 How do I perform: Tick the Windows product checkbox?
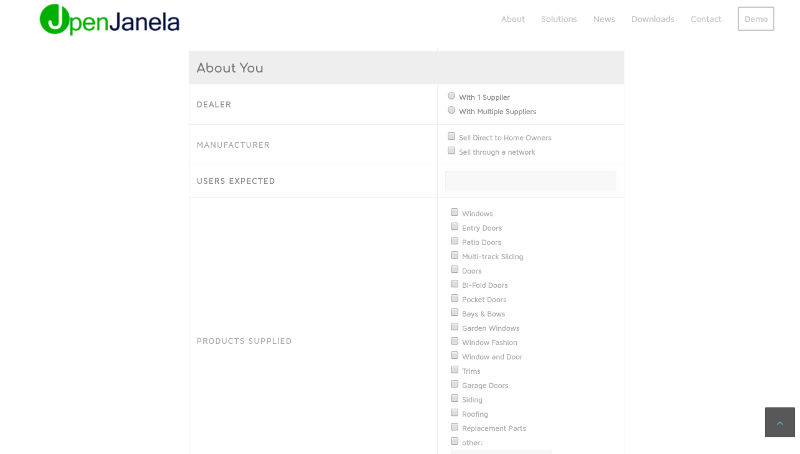click(x=454, y=212)
